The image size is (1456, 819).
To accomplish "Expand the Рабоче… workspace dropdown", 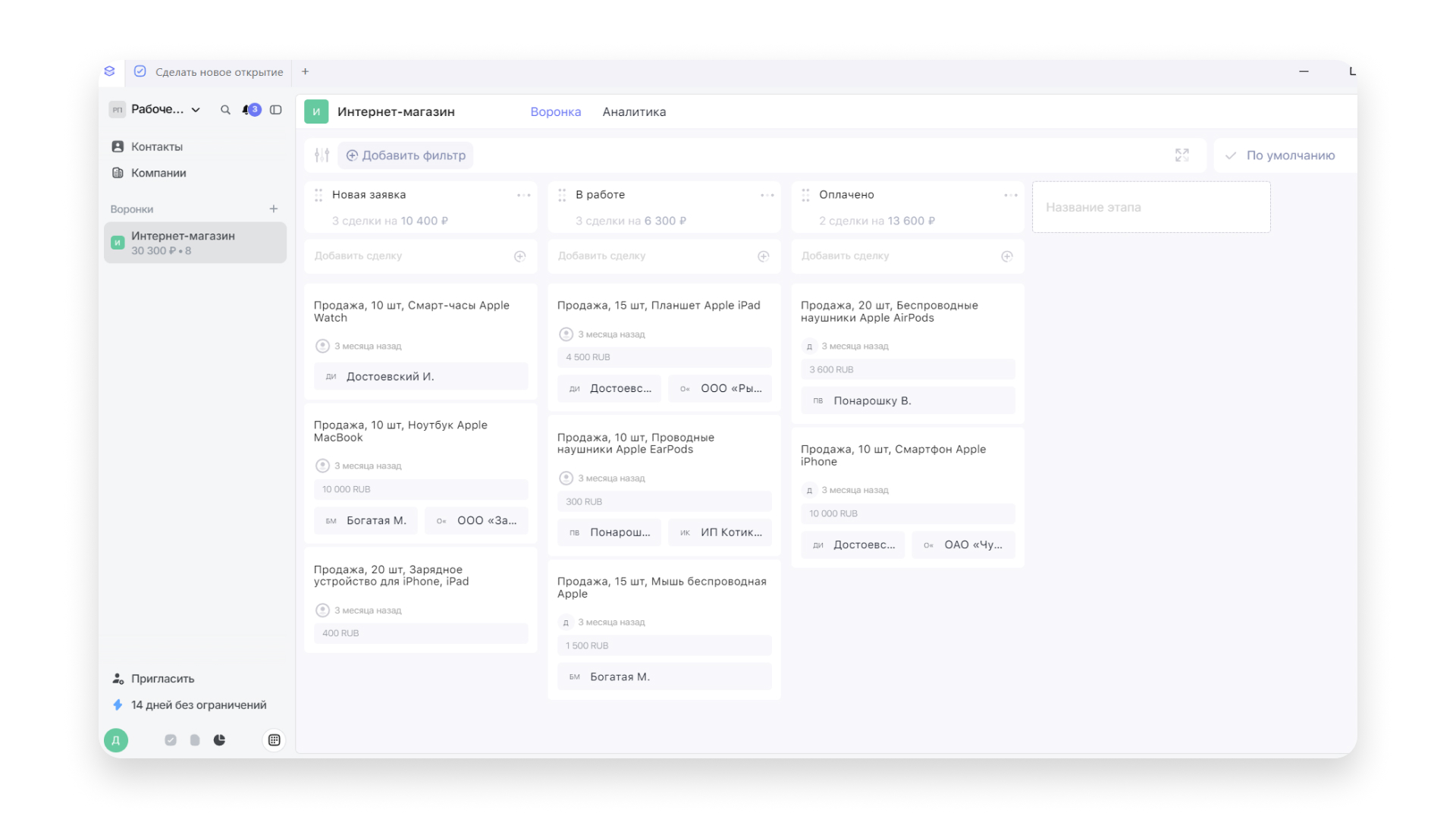I will (x=155, y=109).
